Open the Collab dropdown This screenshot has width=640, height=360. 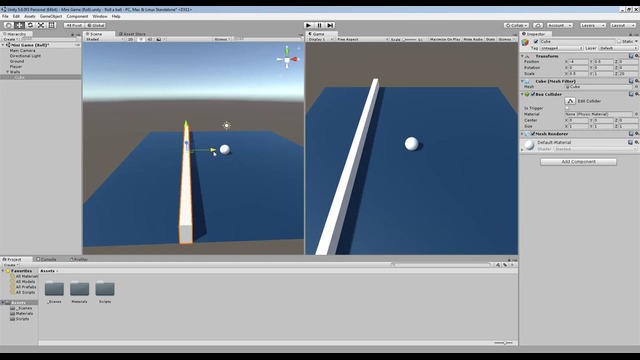tap(516, 25)
